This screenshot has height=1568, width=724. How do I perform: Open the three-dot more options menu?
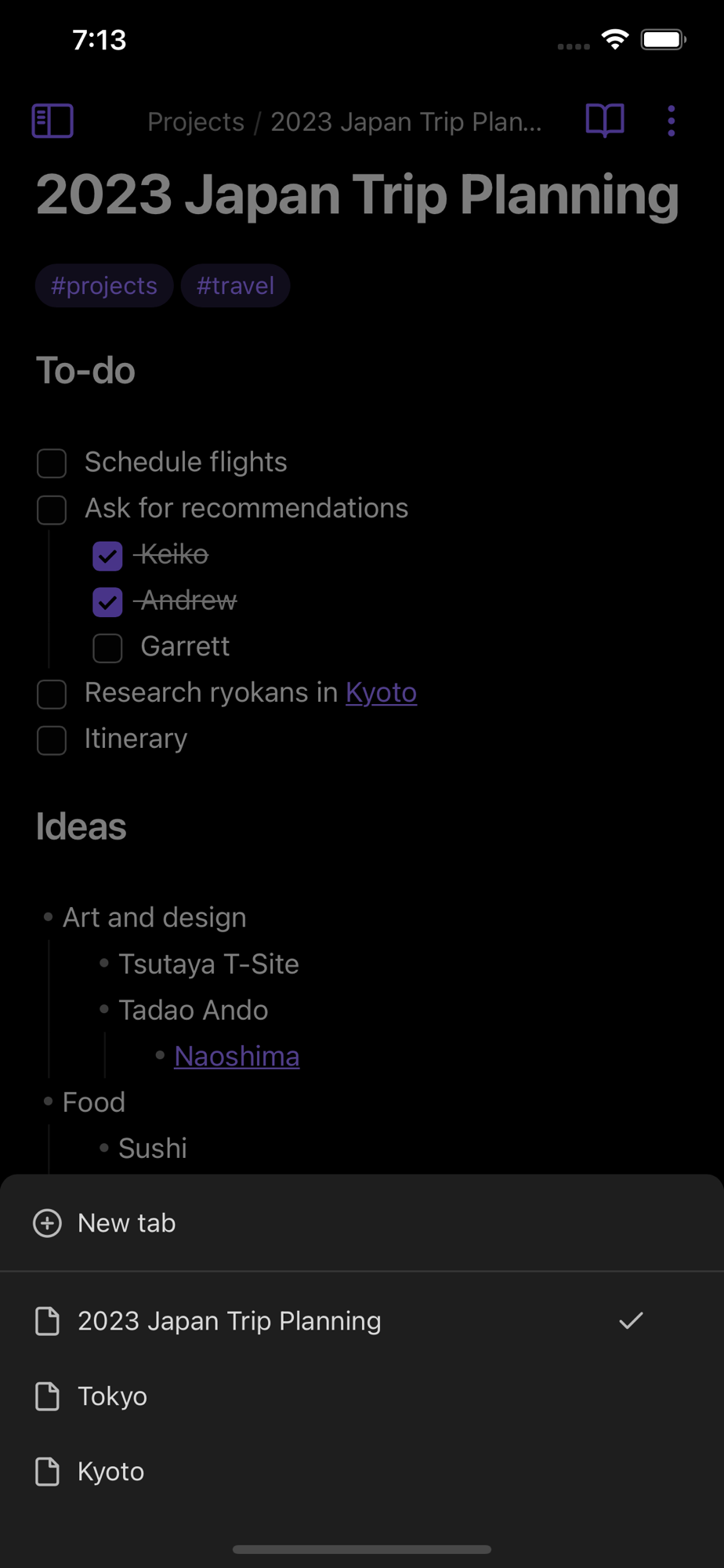672,121
